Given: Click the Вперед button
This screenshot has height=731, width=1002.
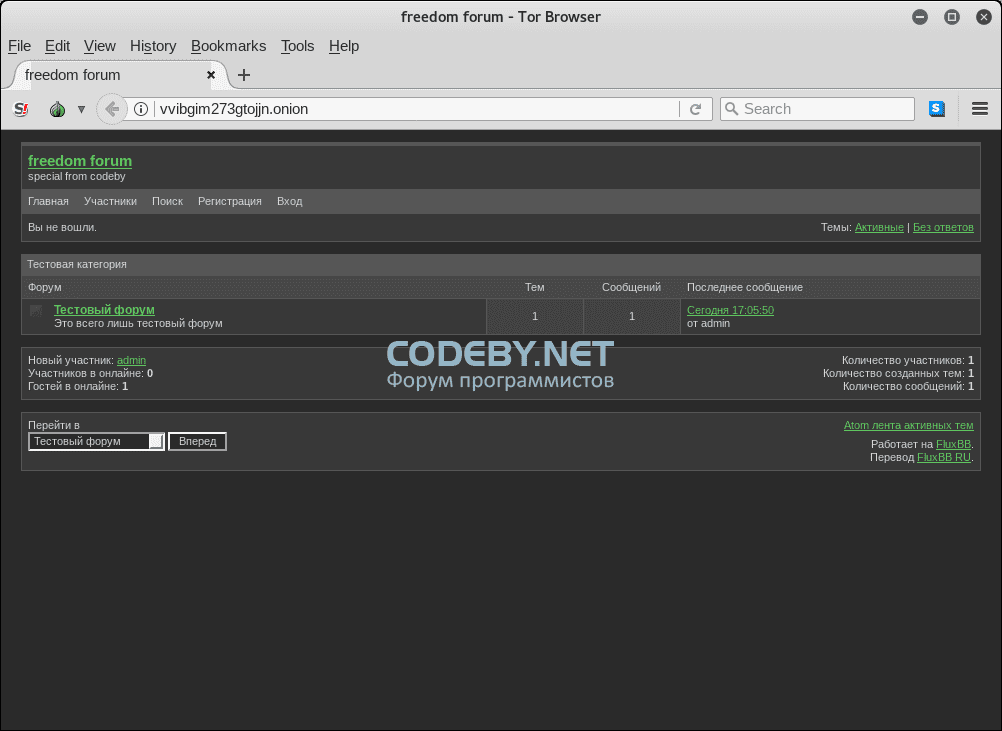Looking at the screenshot, I should 197,442.
